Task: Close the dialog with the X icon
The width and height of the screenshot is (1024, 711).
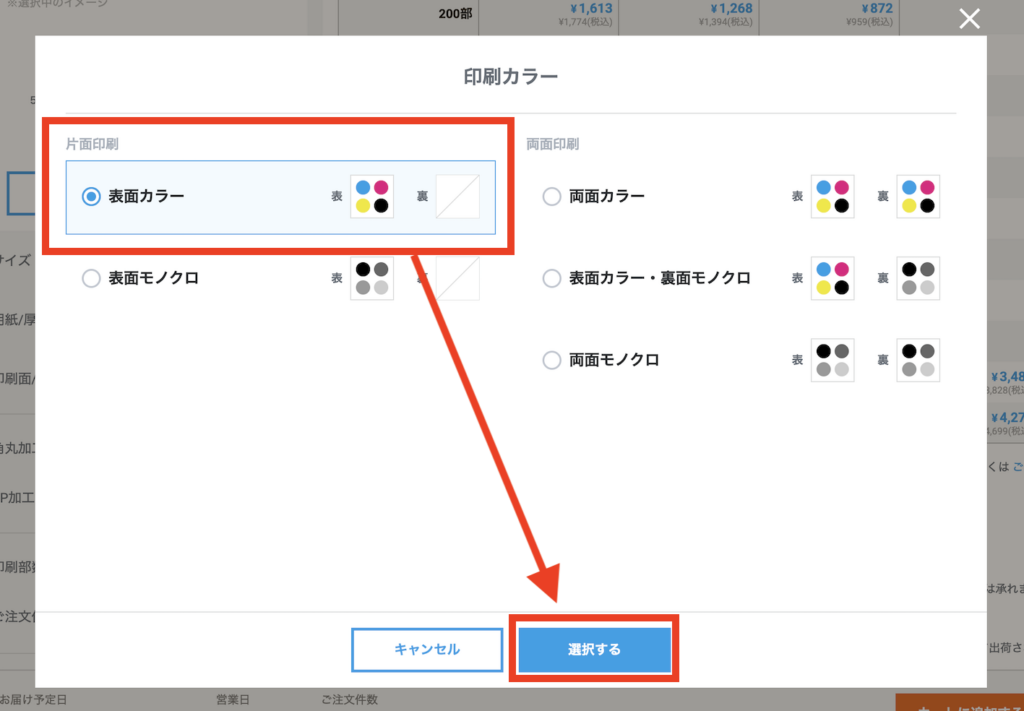Action: coord(970,19)
